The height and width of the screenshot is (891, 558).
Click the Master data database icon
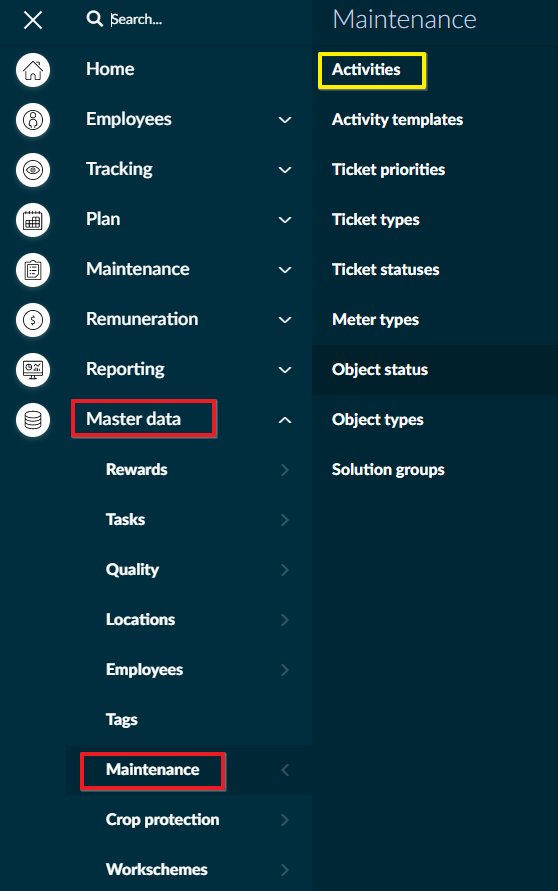33,420
